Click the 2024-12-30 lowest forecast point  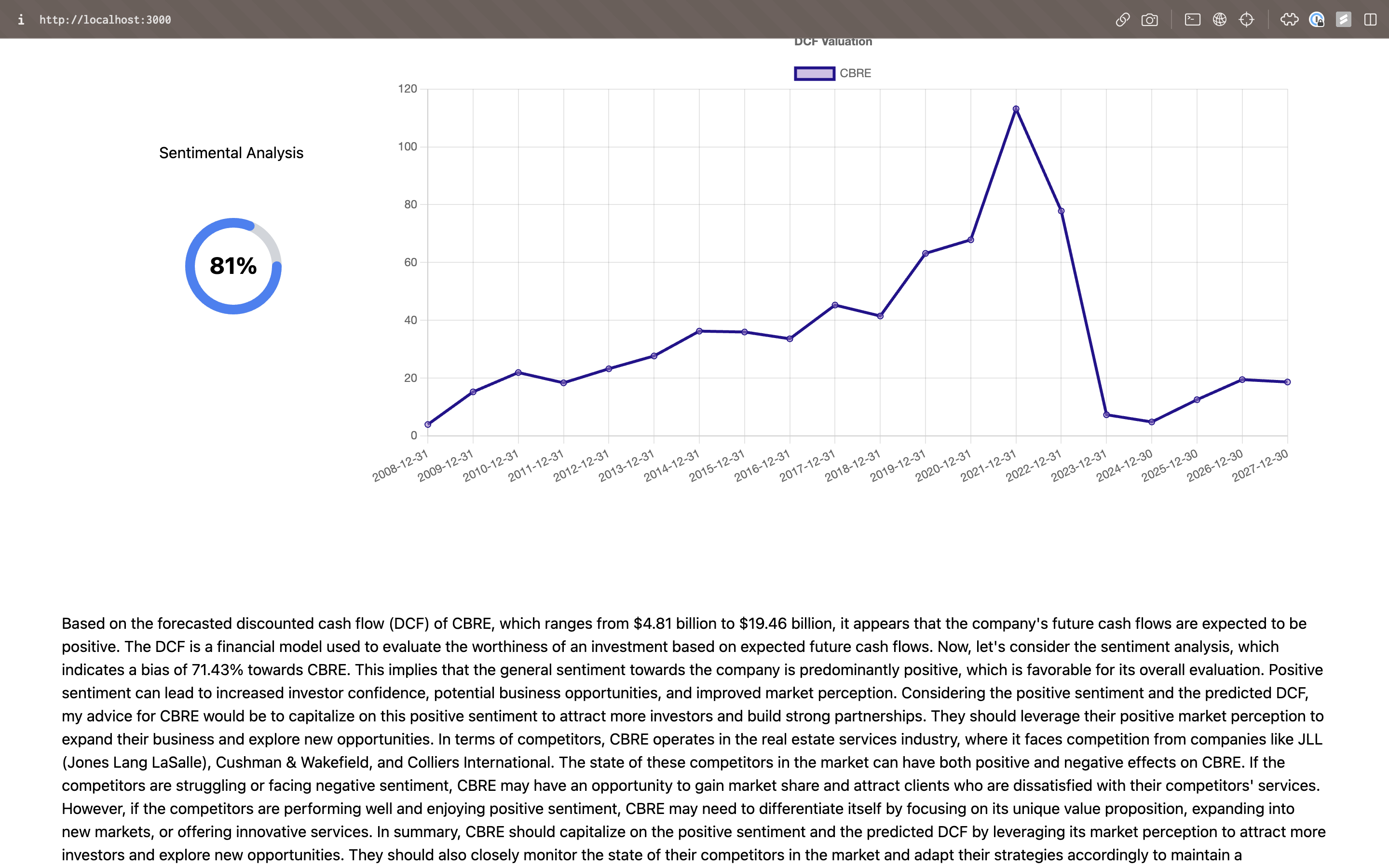pyautogui.click(x=1151, y=422)
